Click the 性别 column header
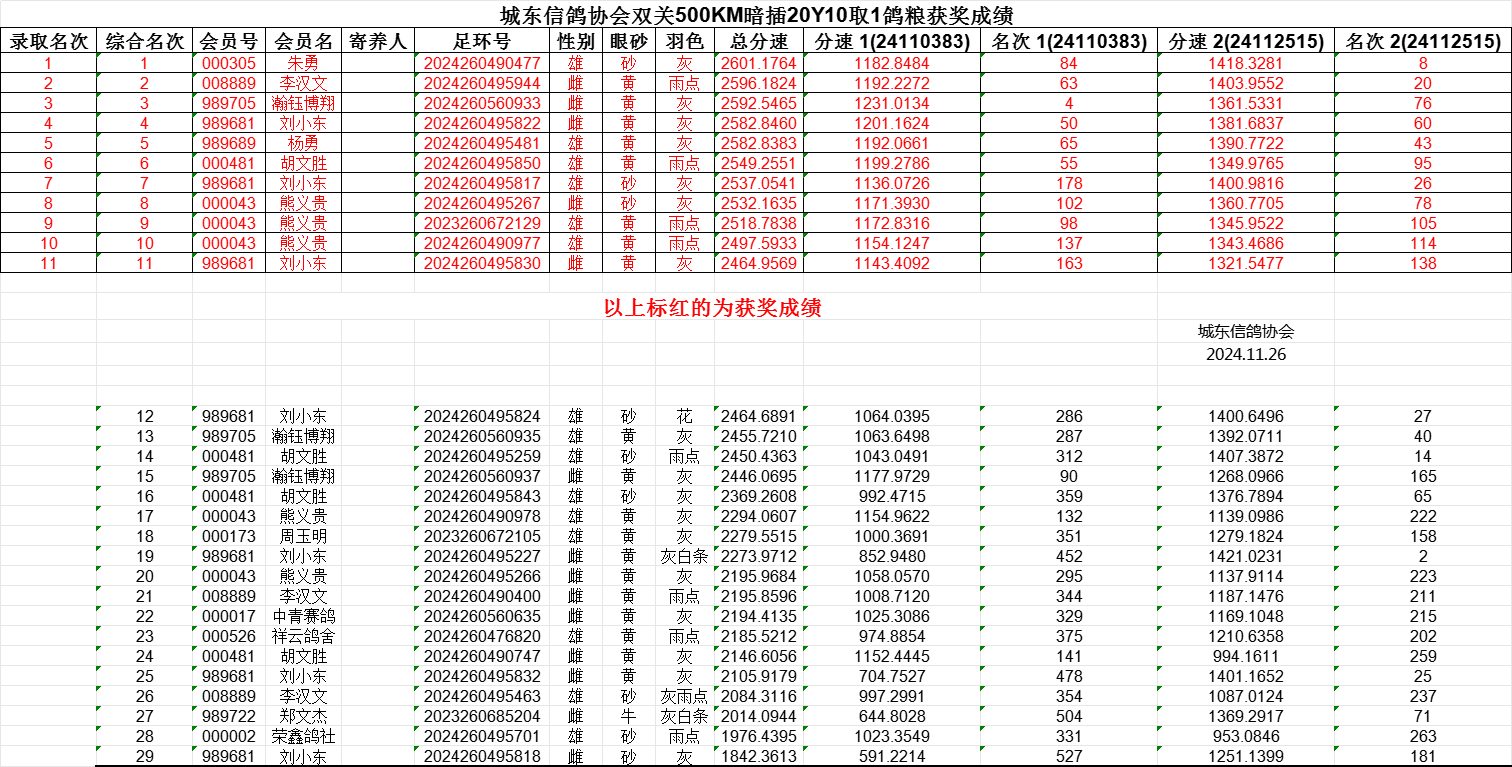This screenshot has height=767, width=1512. point(576,42)
